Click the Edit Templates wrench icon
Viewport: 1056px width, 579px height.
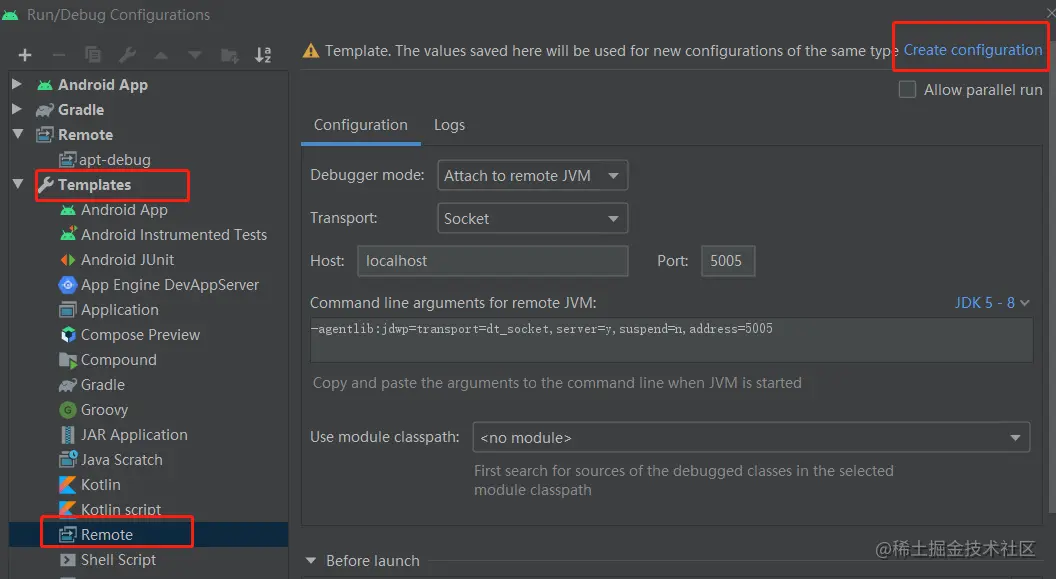[127, 55]
